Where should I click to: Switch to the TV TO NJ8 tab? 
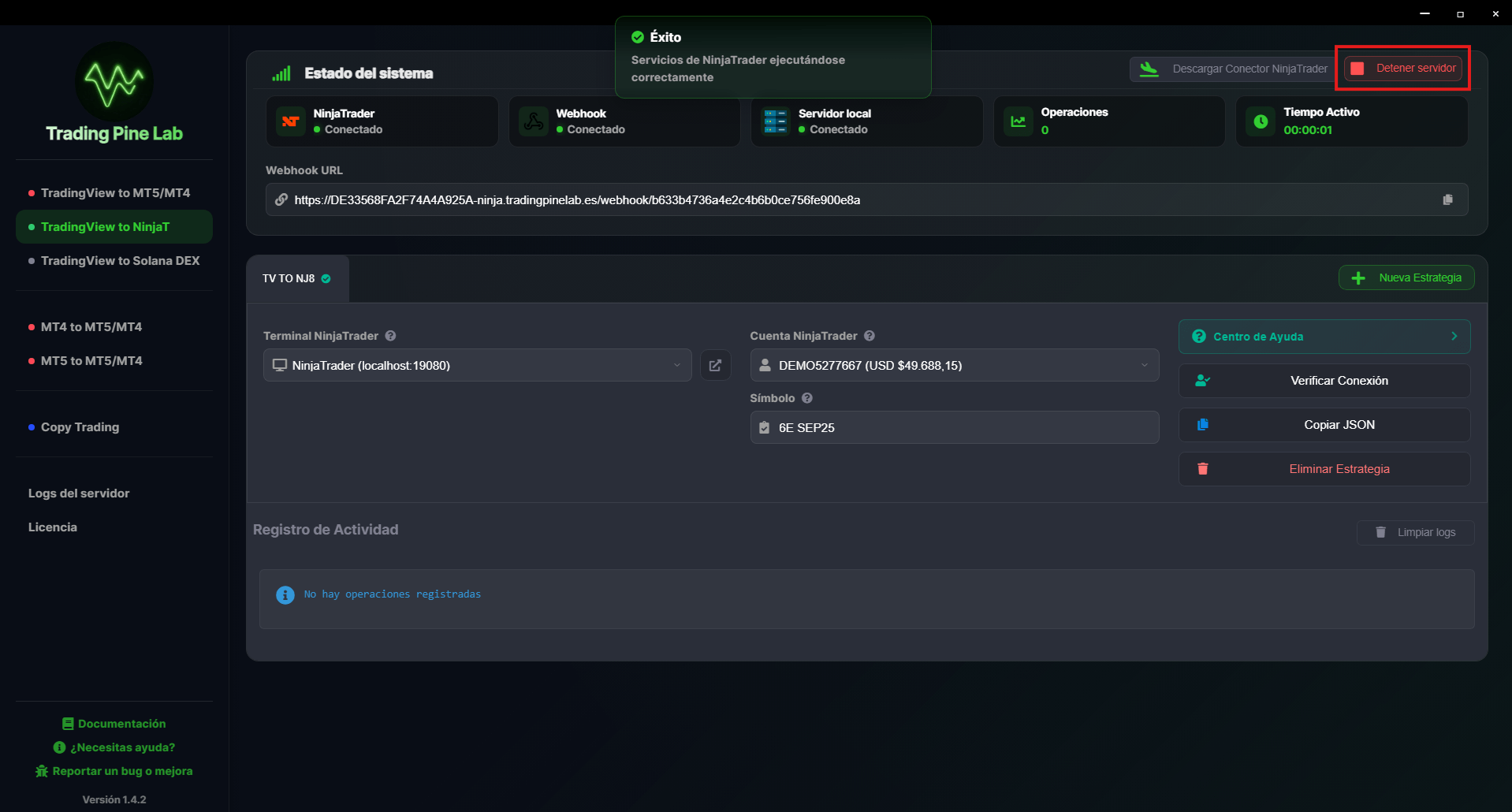point(296,278)
